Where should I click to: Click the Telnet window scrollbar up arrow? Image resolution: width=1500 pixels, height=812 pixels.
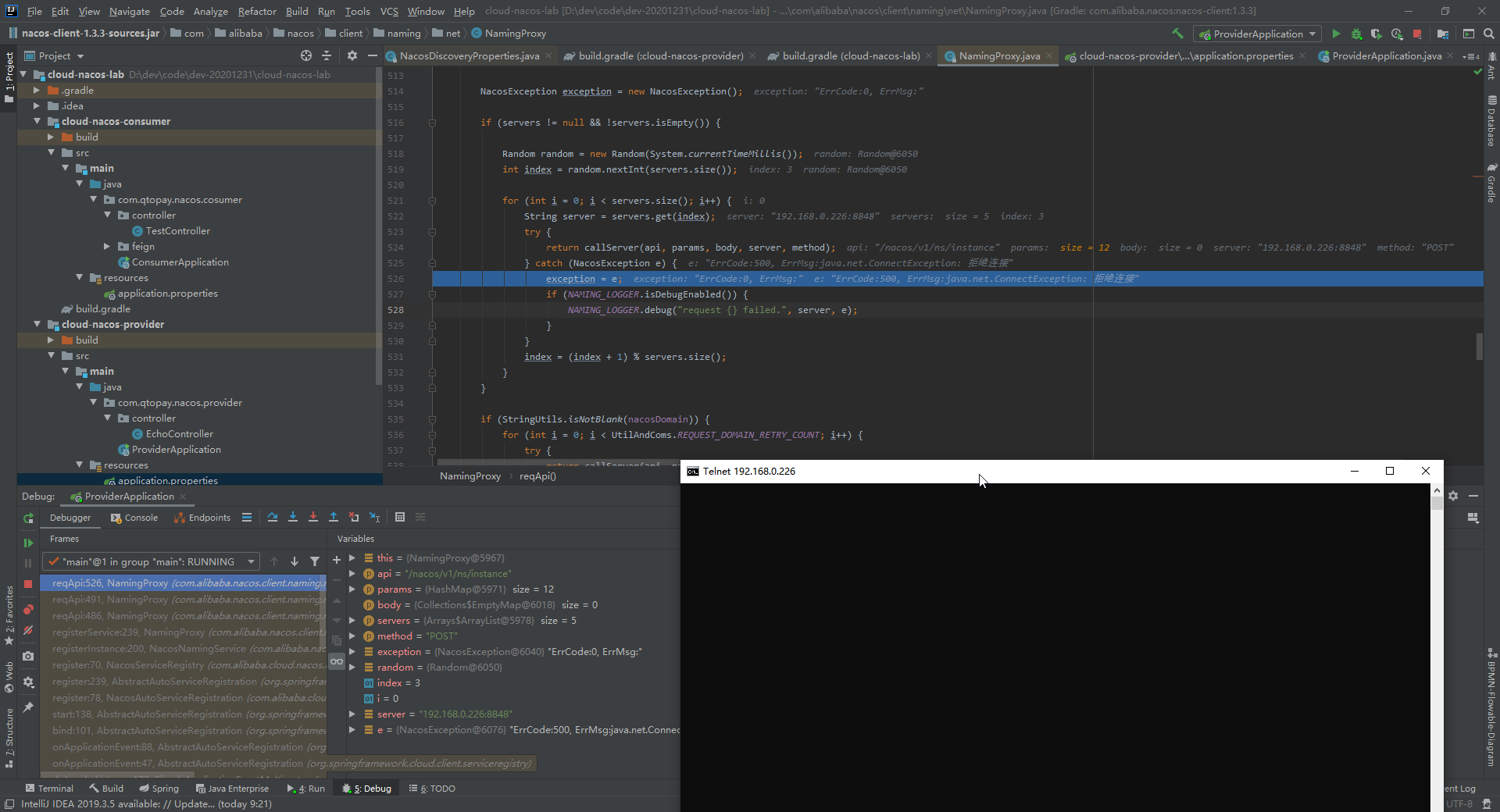1437,490
